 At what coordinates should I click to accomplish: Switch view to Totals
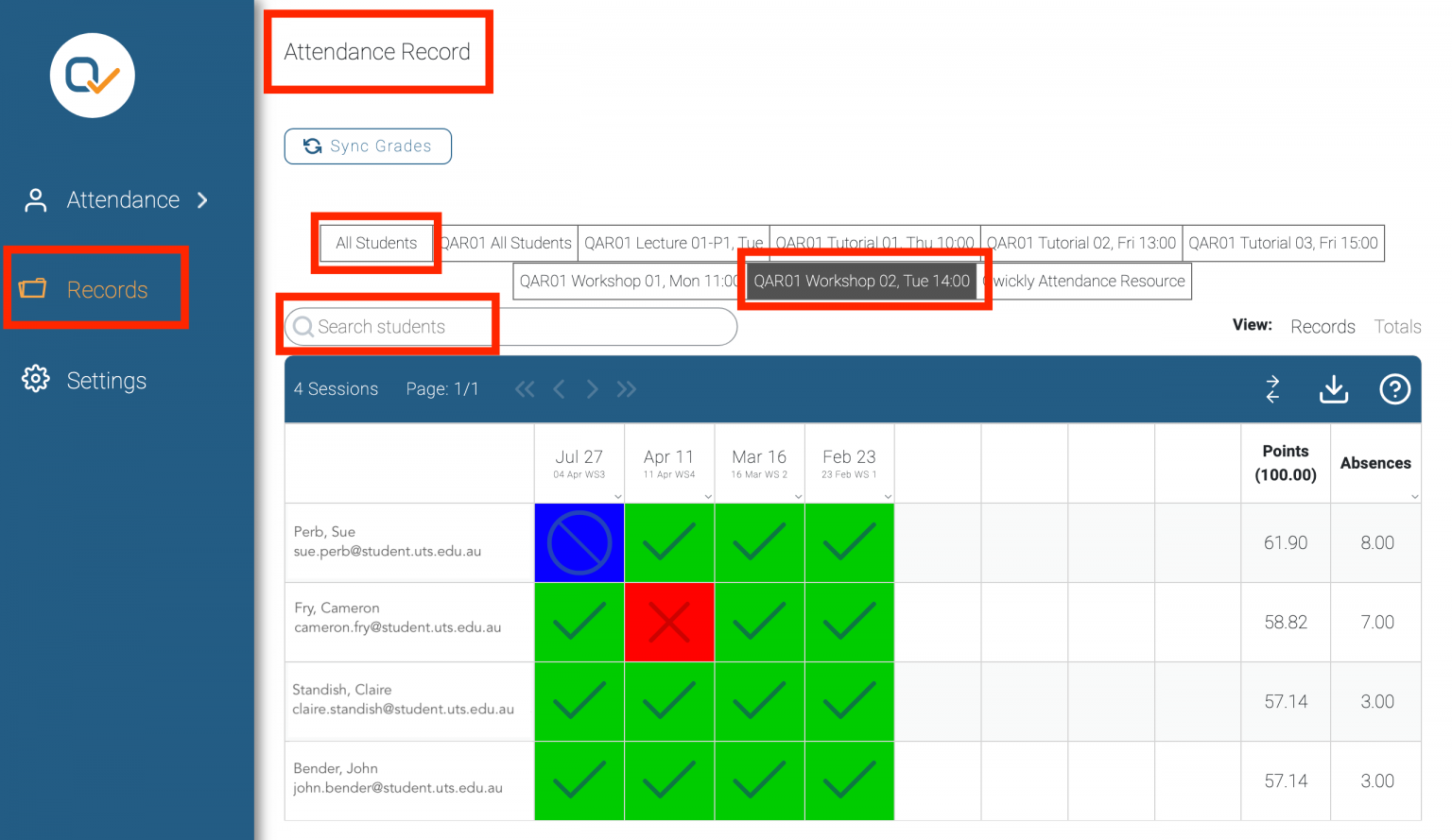pyautogui.click(x=1397, y=326)
